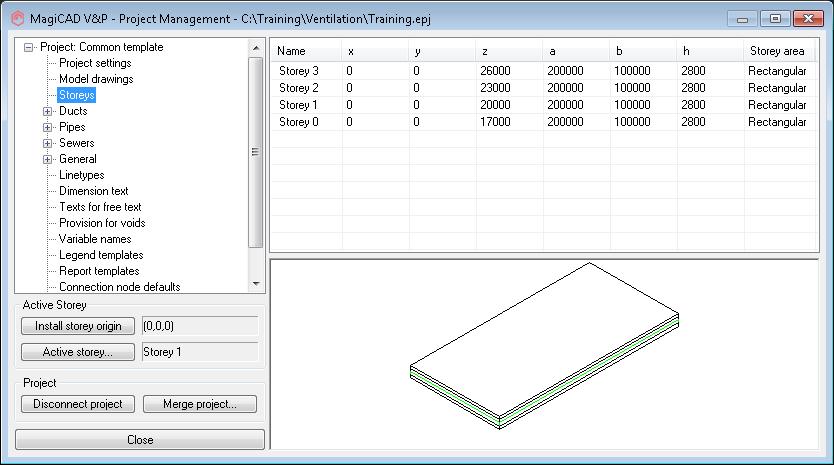This screenshot has width=834, height=465.
Task: Click Rectangular area in Storey 0 row
Action: point(777,122)
